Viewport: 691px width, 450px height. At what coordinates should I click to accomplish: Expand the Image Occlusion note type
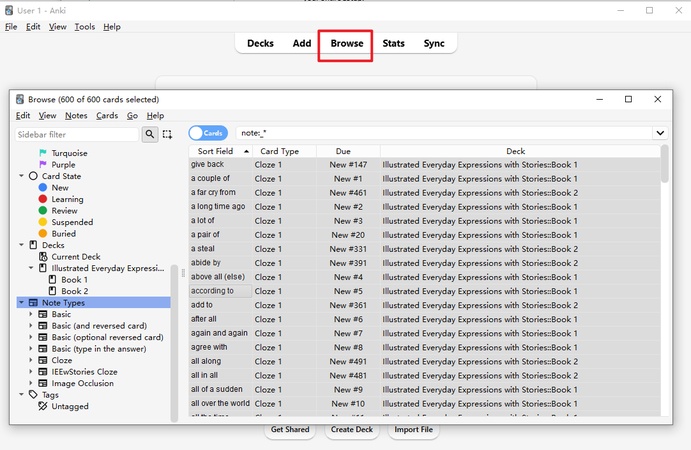[31, 383]
